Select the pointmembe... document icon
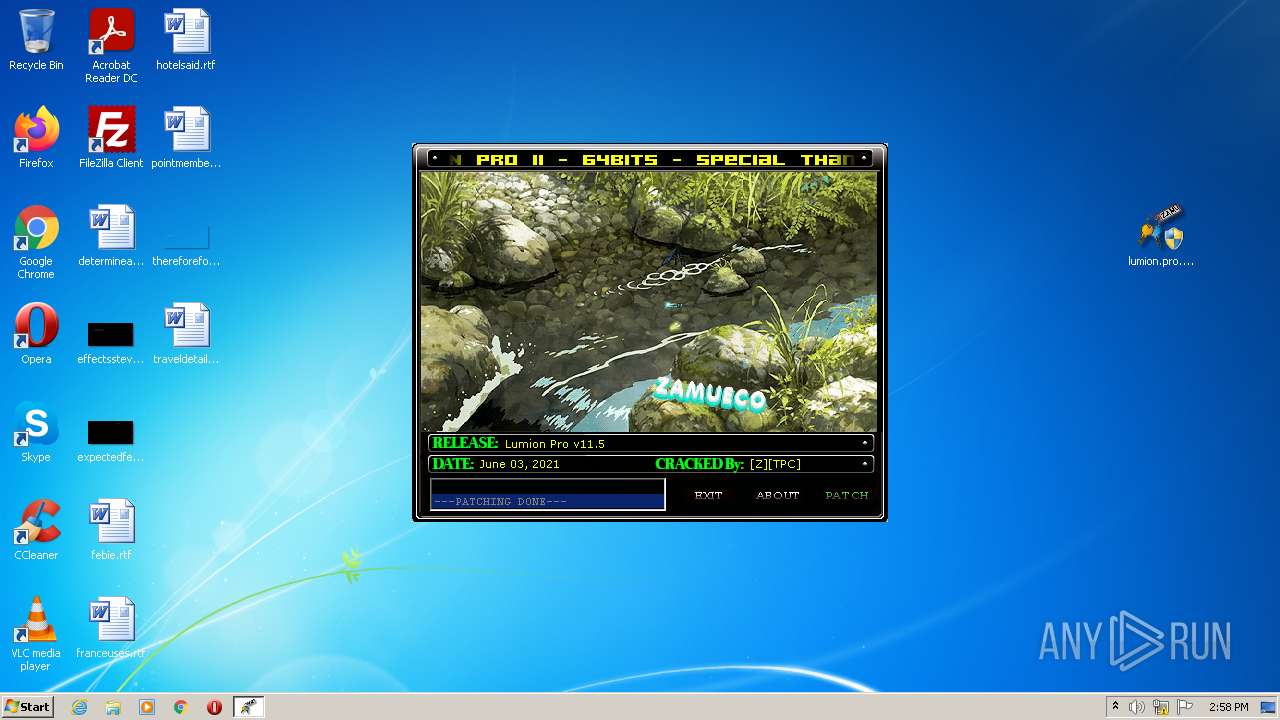The width and height of the screenshot is (1280, 720). pyautogui.click(x=186, y=138)
